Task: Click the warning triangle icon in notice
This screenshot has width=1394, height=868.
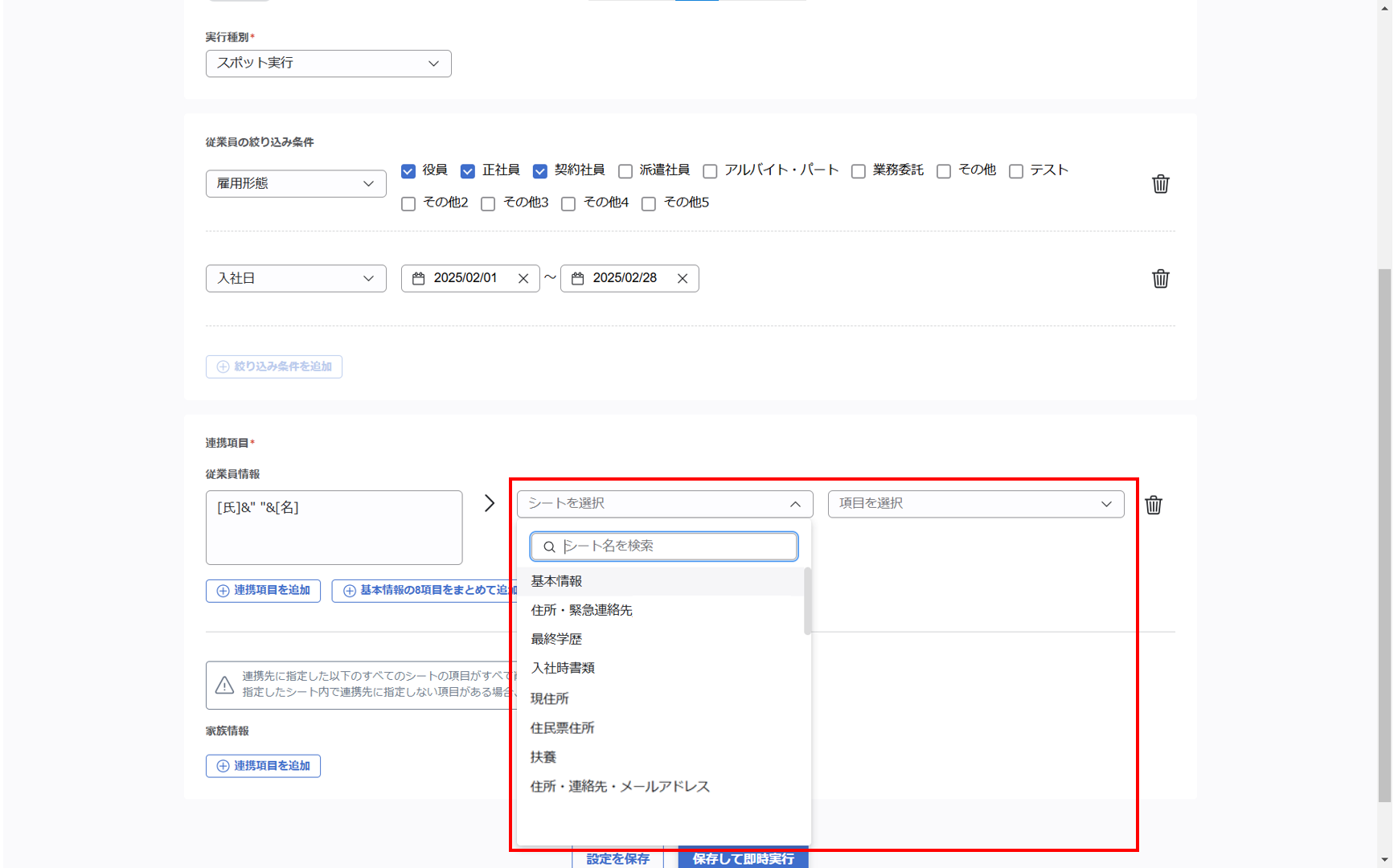Action: (x=224, y=685)
